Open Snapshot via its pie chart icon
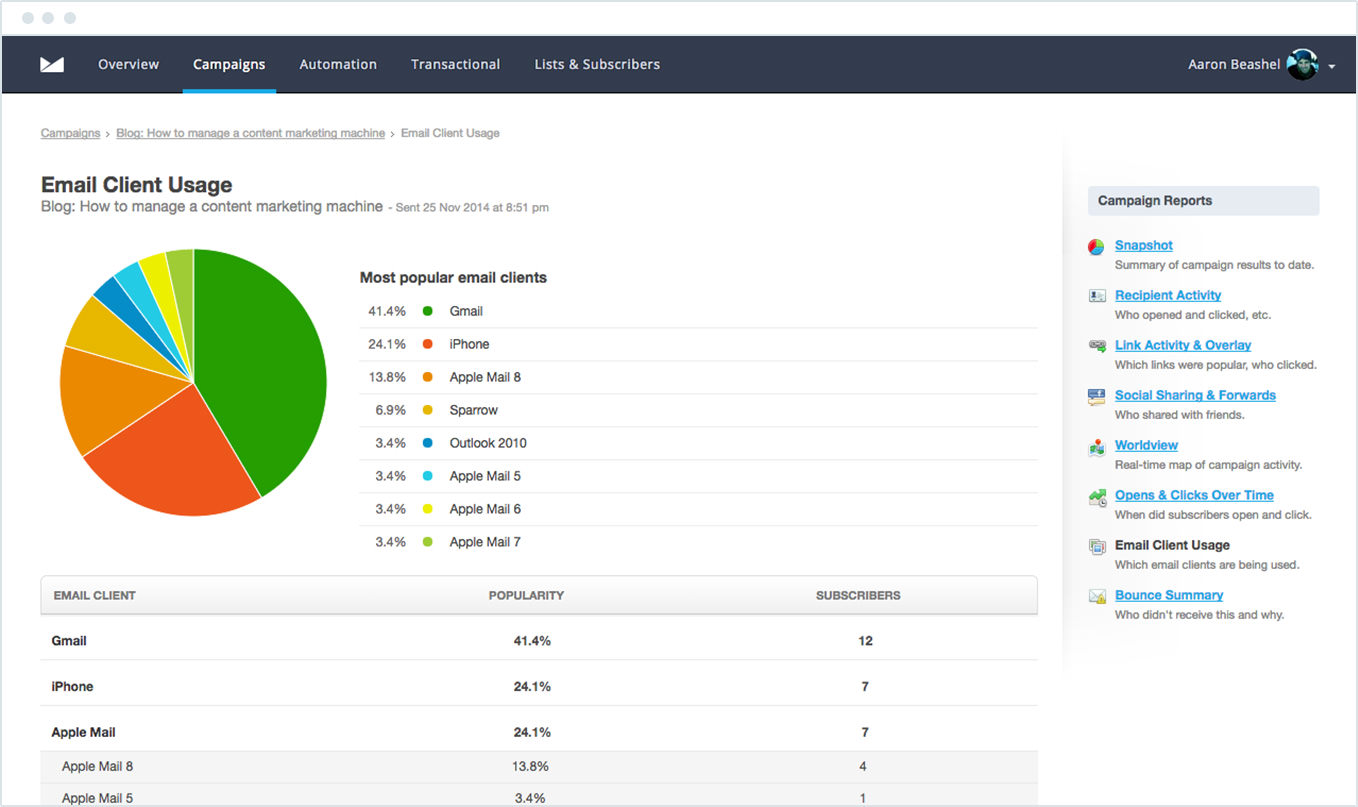Screen dimensions: 1358x807 pyautogui.click(x=1097, y=246)
